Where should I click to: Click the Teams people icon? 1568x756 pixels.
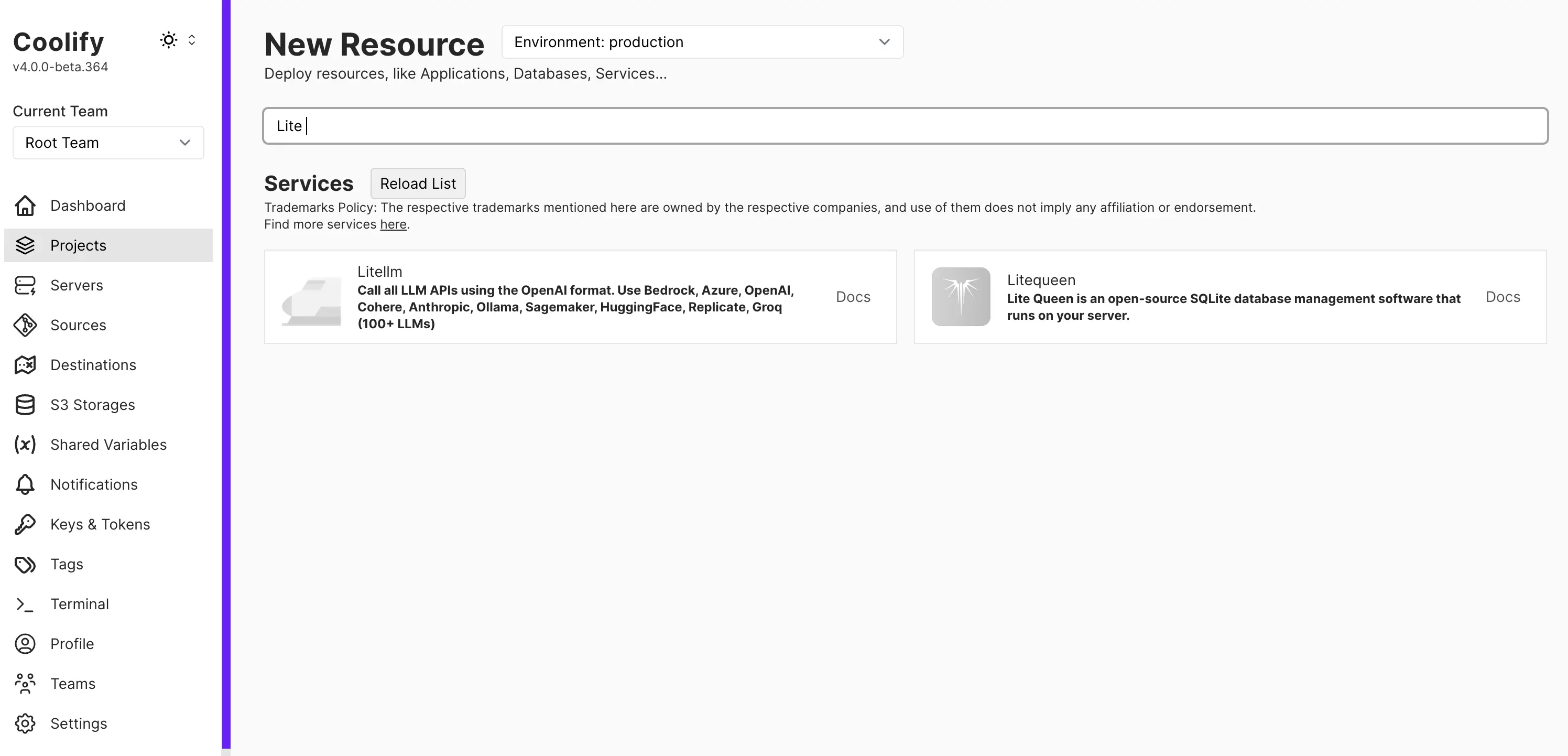click(25, 684)
